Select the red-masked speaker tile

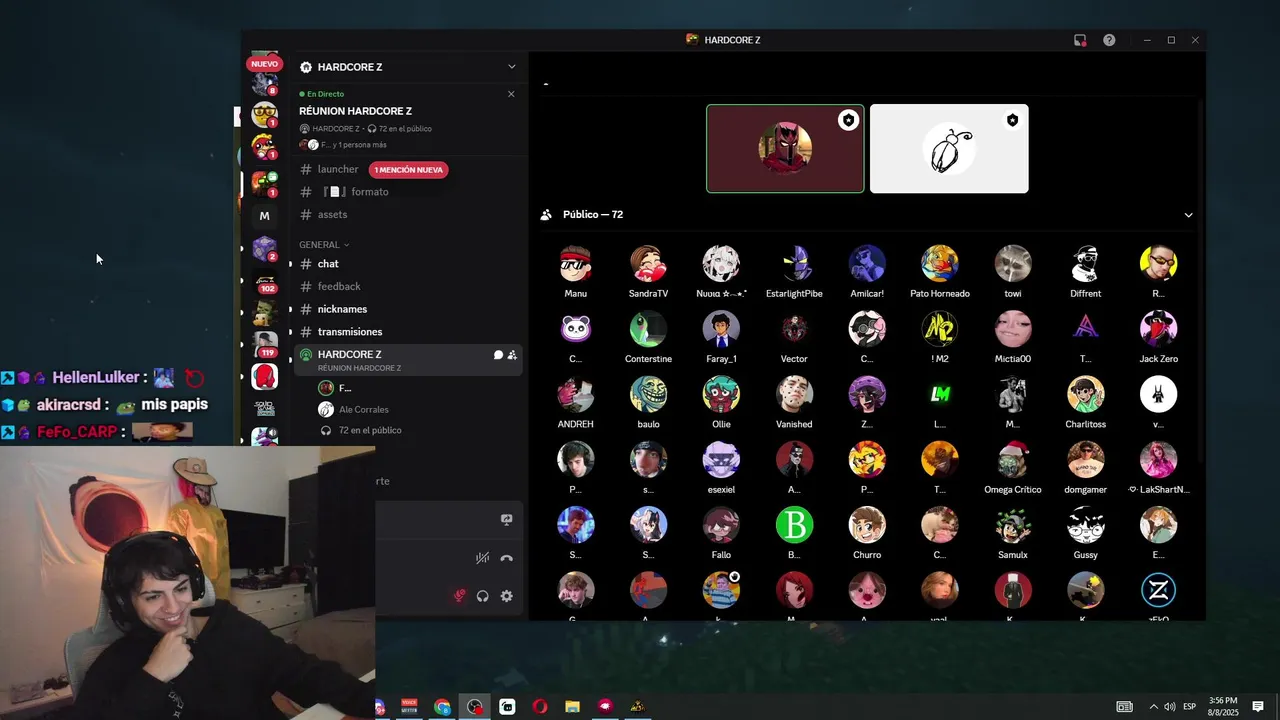(x=785, y=149)
